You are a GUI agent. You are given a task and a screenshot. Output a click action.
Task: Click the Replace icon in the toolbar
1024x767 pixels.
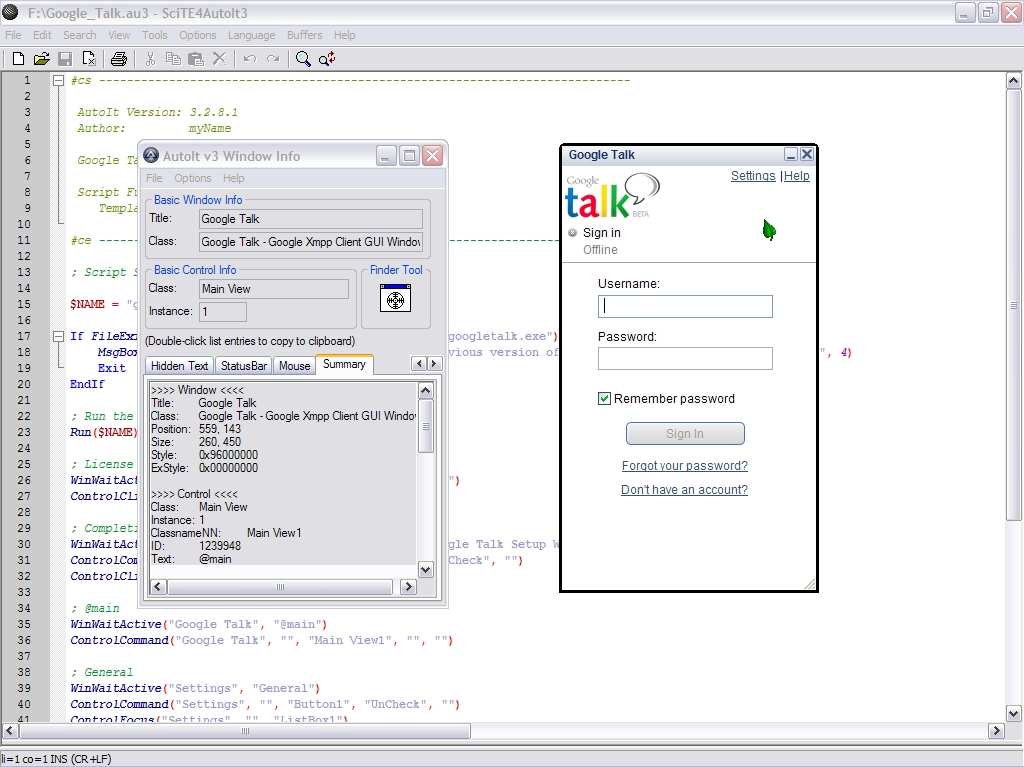[327, 59]
